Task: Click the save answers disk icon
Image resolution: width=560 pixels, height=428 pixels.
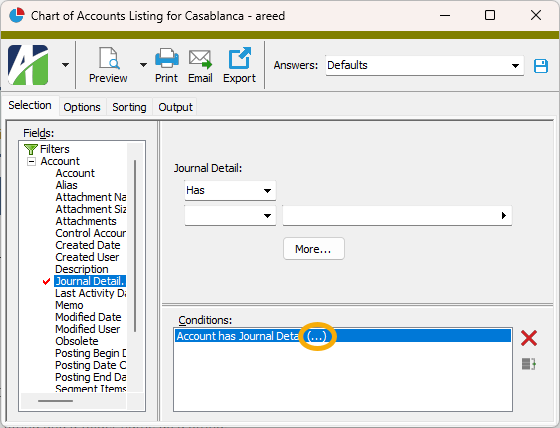Action: click(x=541, y=66)
